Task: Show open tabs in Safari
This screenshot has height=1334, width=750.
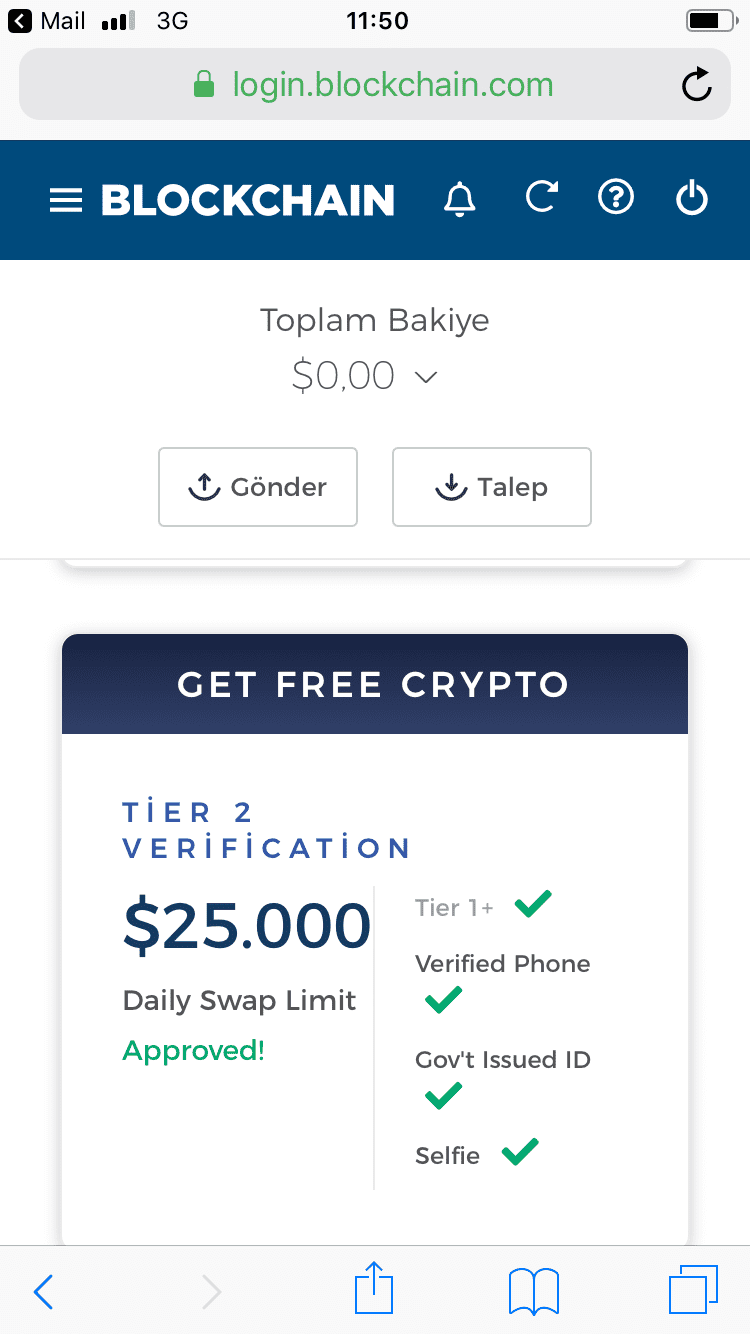Action: pos(693,1290)
